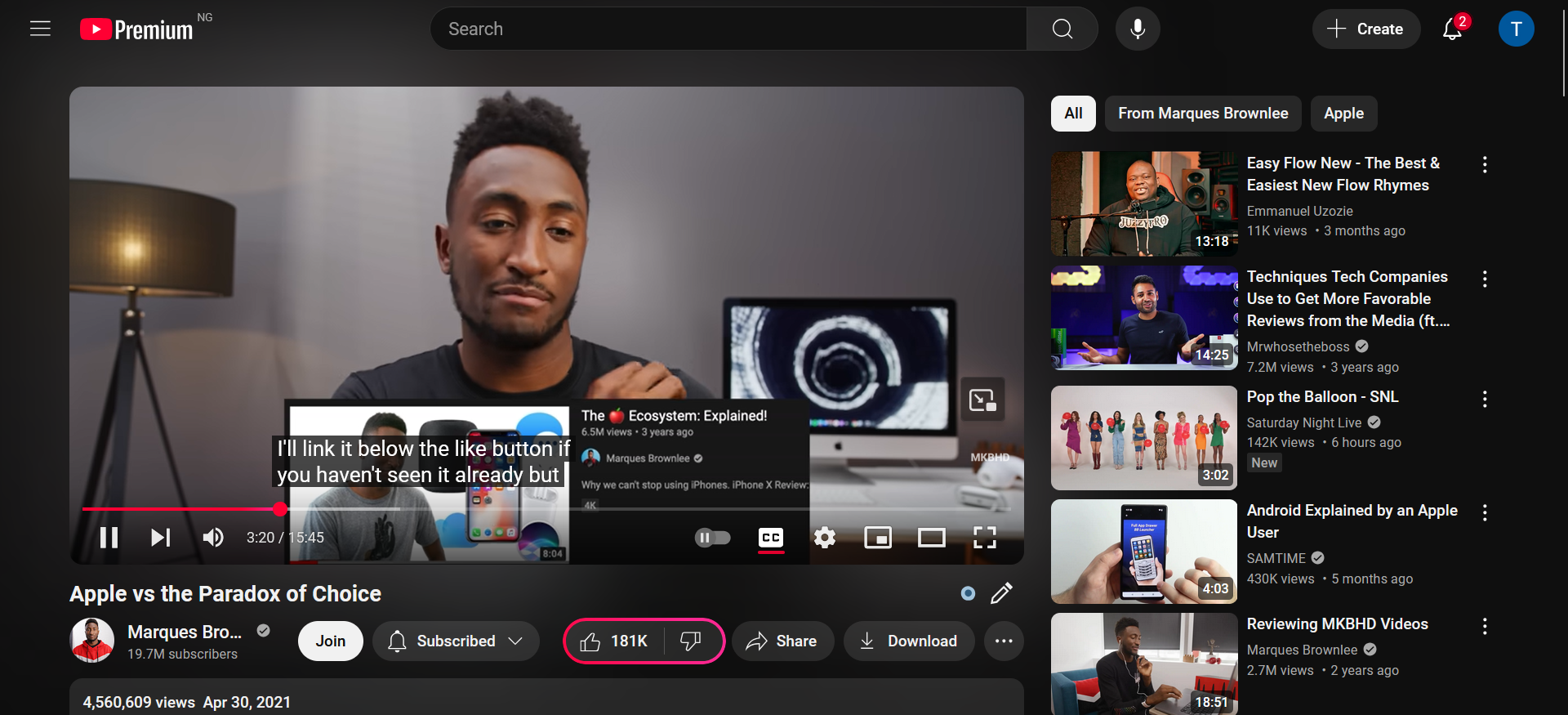Click the 4,560,609 views description text
Screen dimensions: 1568x715
point(139,702)
